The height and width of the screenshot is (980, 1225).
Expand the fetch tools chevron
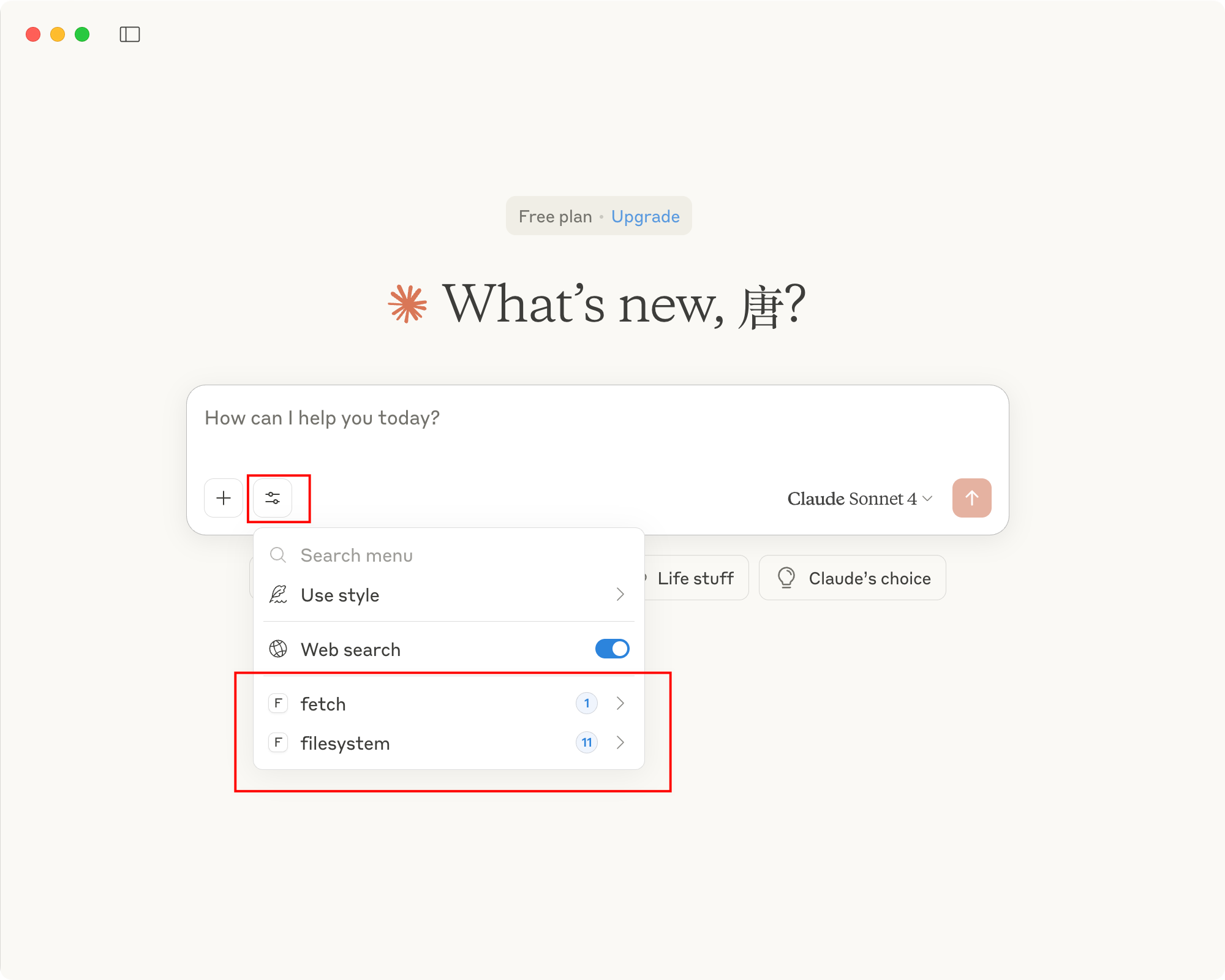[x=620, y=703]
